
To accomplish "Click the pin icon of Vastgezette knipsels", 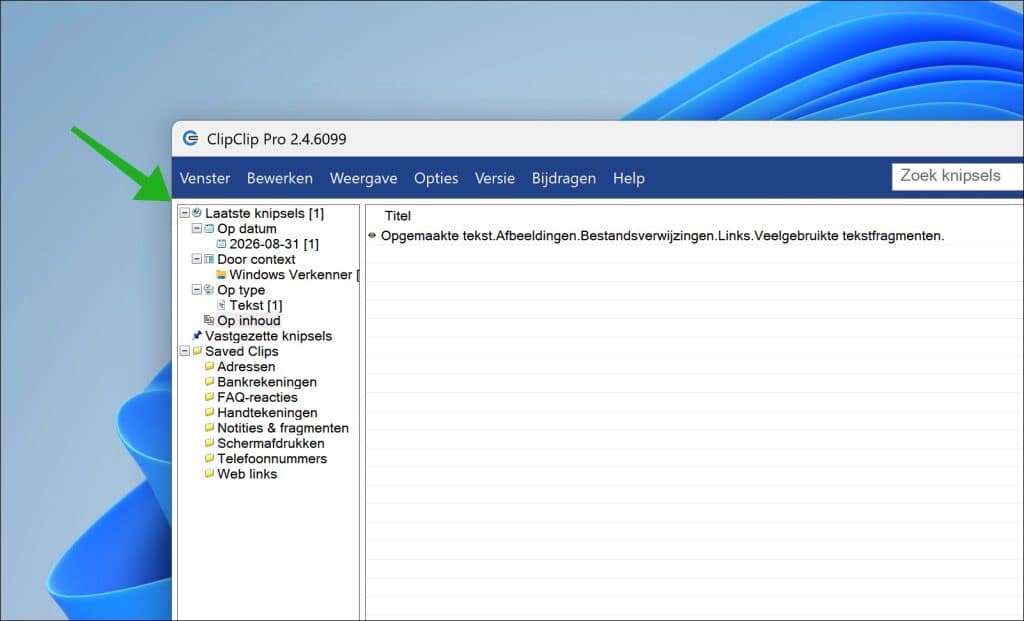I will click(197, 336).
